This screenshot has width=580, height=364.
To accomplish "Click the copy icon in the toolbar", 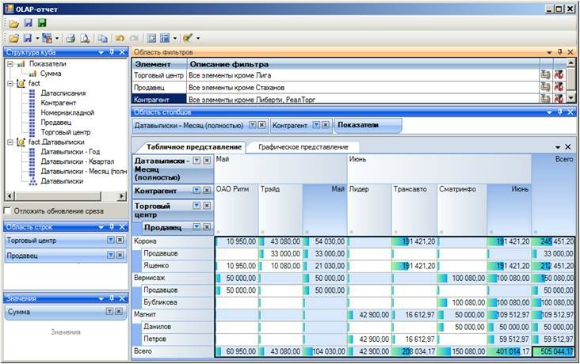I will (102, 38).
